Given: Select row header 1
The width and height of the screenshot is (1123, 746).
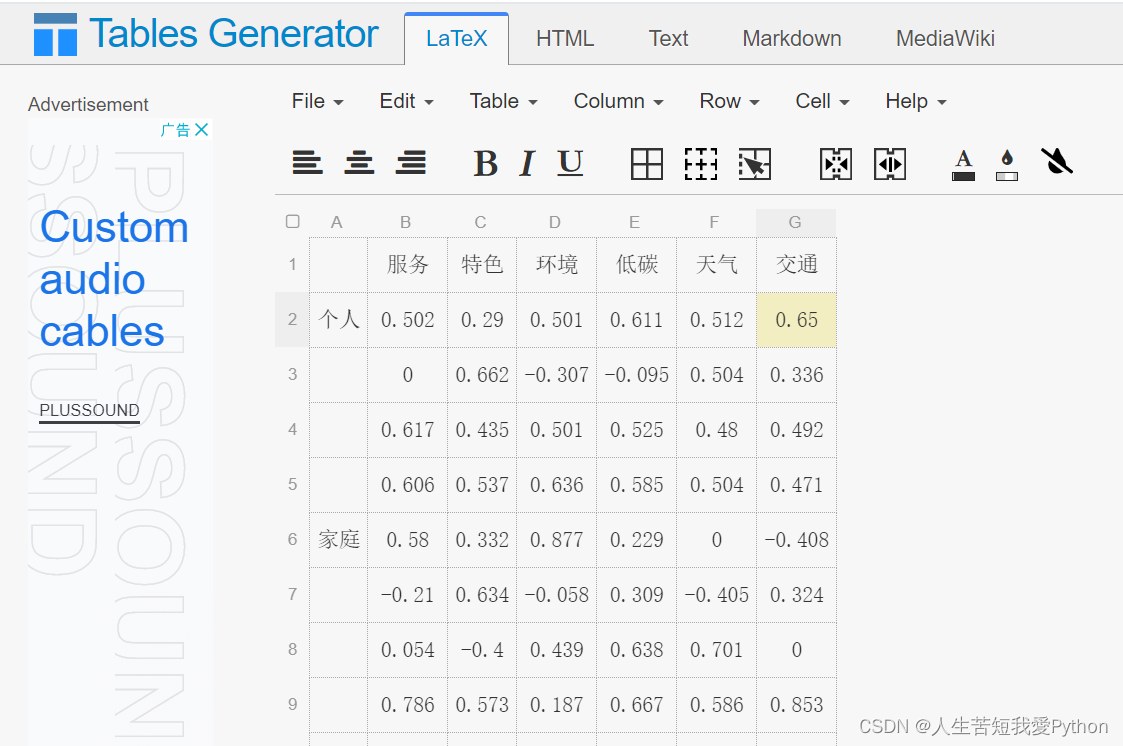Looking at the screenshot, I should (292, 265).
